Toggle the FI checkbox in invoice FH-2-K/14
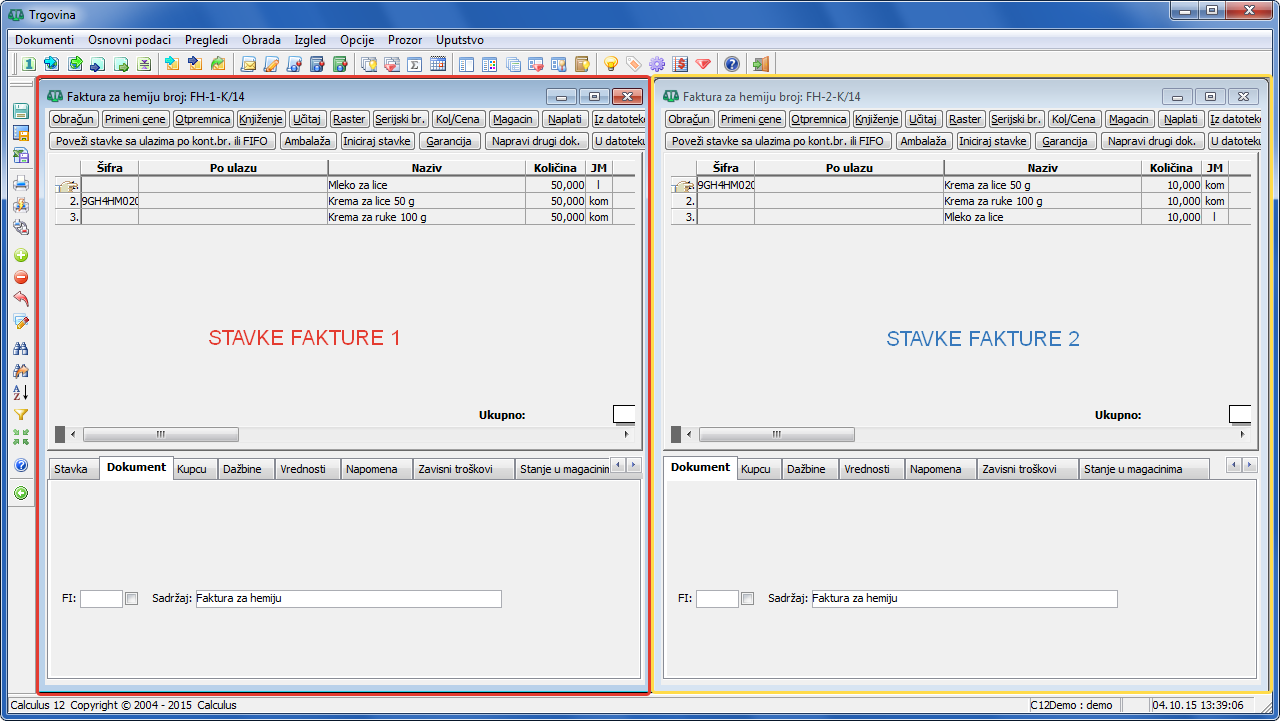Viewport: 1280px width, 721px height. pos(747,599)
